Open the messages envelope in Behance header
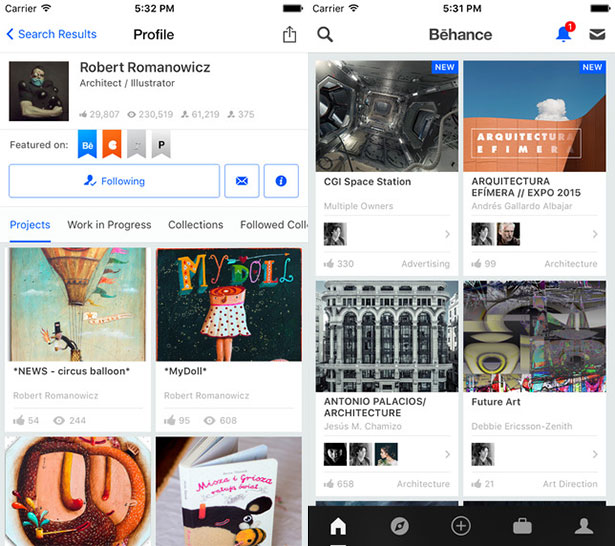Viewport: 615px width, 546px height. (597, 35)
